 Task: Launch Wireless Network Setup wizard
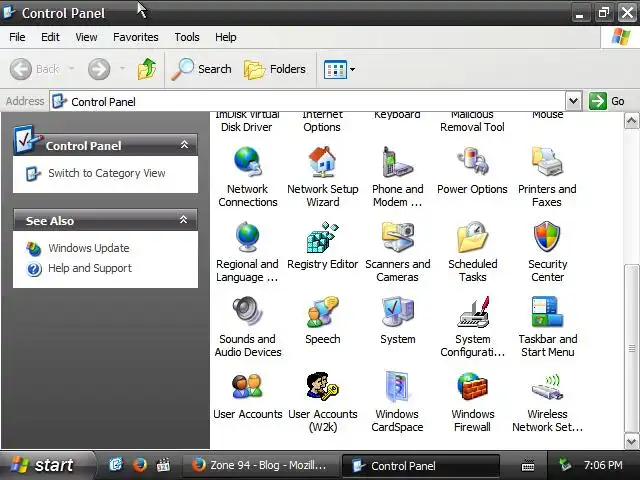[547, 387]
